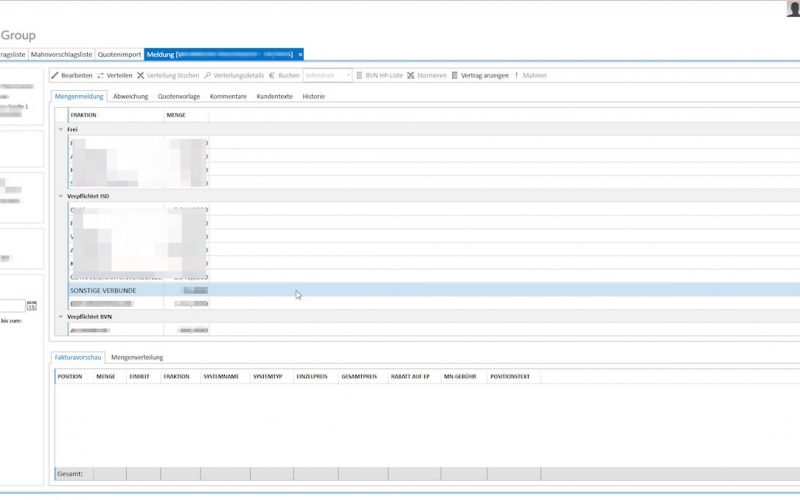The image size is (800, 500).
Task: Click the POSITION column header
Action: 73,376
